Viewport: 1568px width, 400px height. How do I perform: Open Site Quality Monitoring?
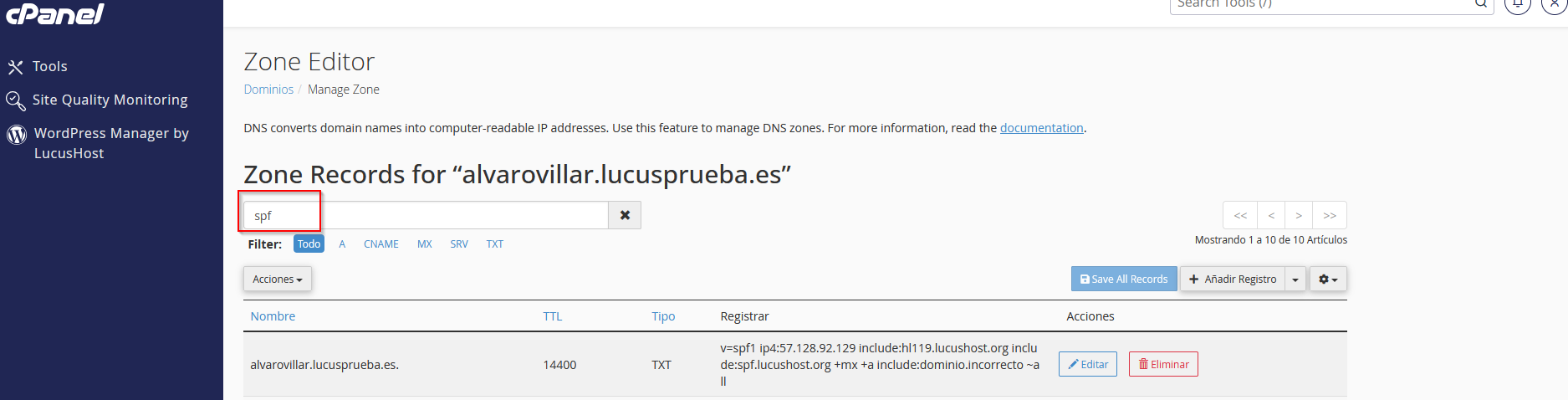[97, 100]
